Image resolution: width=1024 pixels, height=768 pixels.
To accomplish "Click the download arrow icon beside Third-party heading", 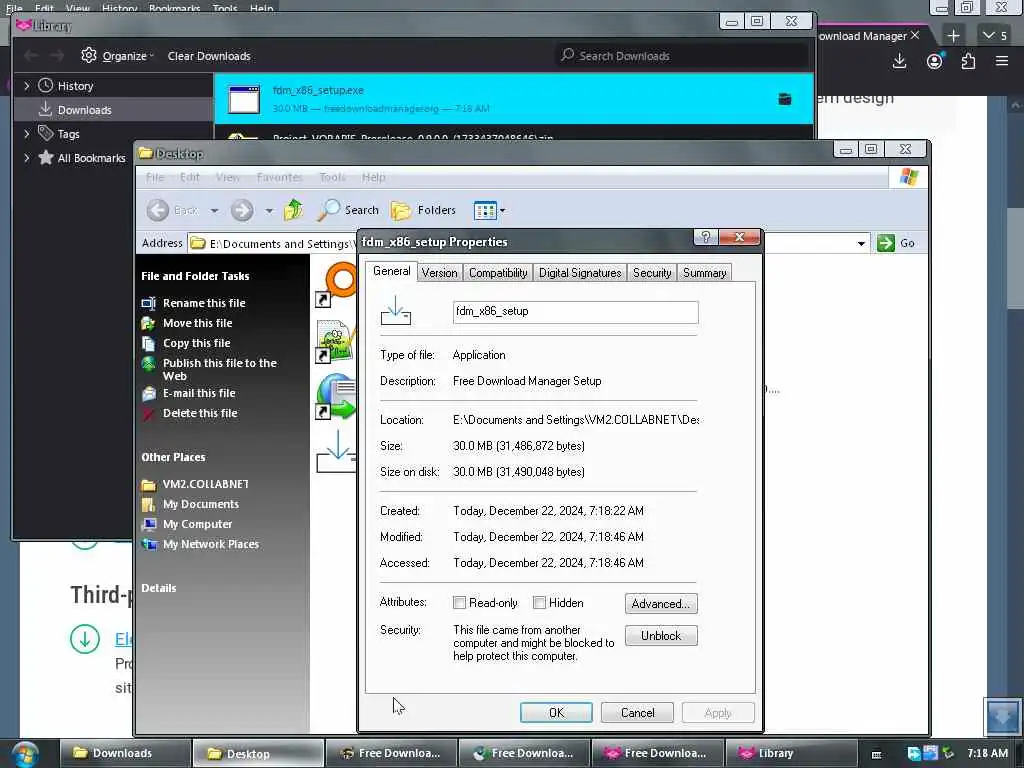I will (x=85, y=639).
